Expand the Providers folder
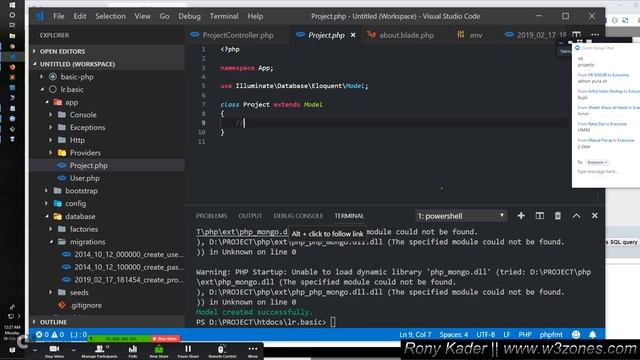 [x=85, y=153]
